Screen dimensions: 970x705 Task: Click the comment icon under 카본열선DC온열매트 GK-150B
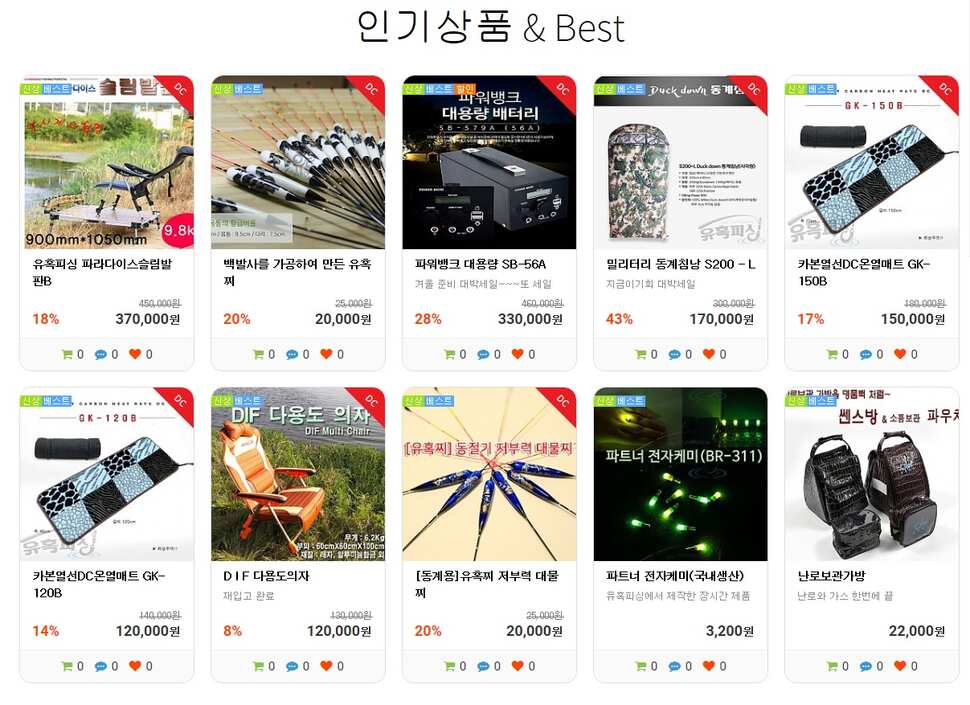[x=866, y=354]
